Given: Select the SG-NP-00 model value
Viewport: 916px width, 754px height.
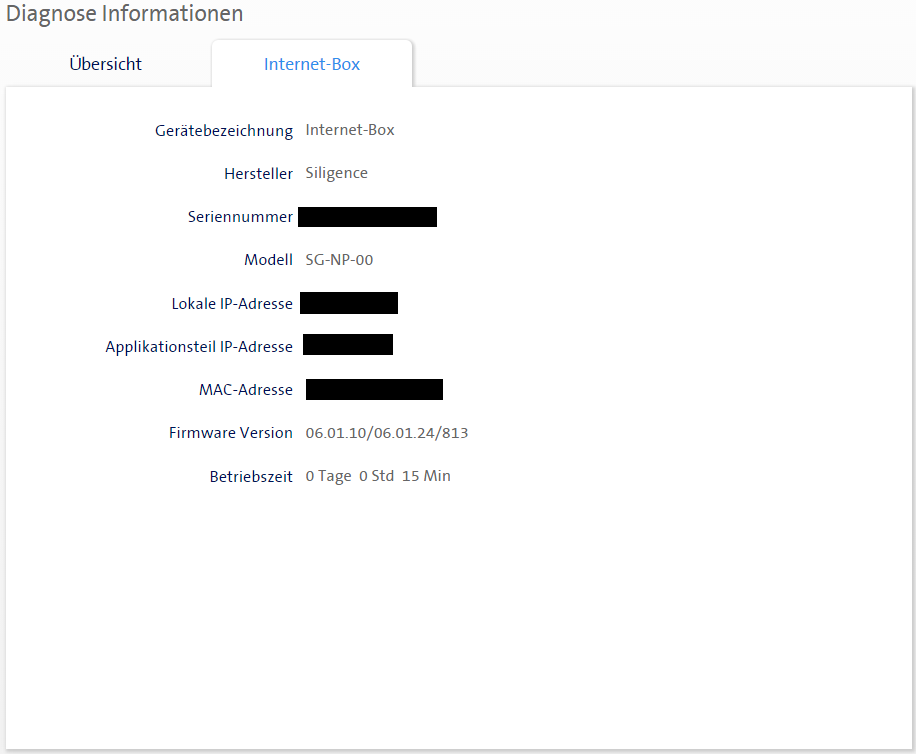Looking at the screenshot, I should pos(339,260).
